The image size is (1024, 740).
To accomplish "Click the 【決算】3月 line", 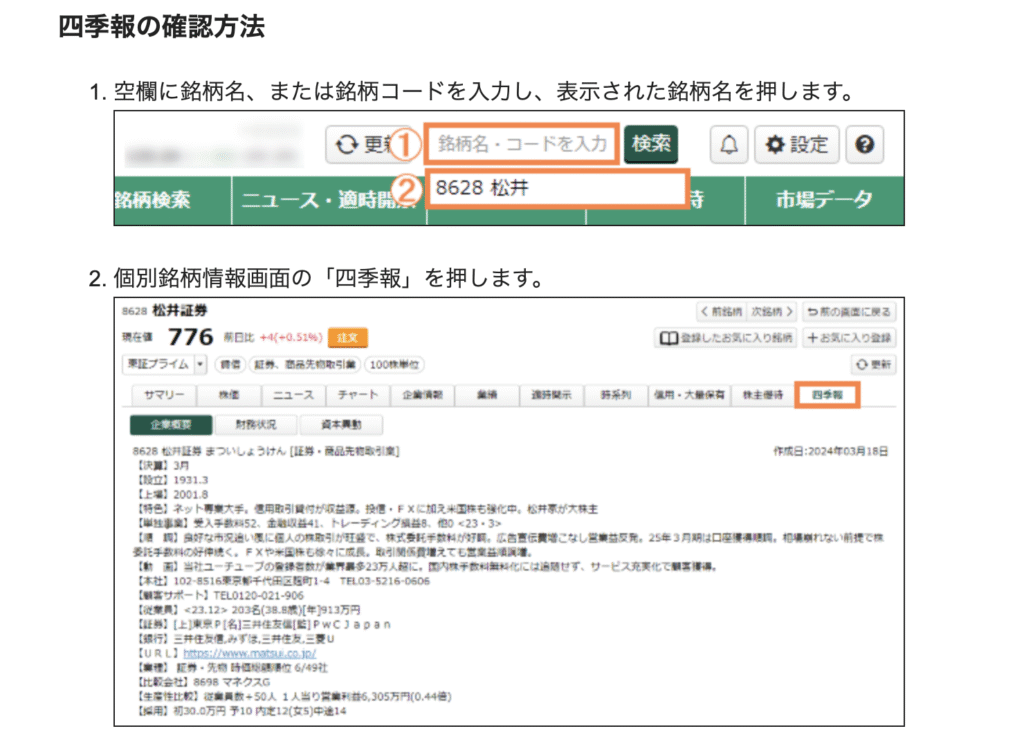I will [161, 466].
